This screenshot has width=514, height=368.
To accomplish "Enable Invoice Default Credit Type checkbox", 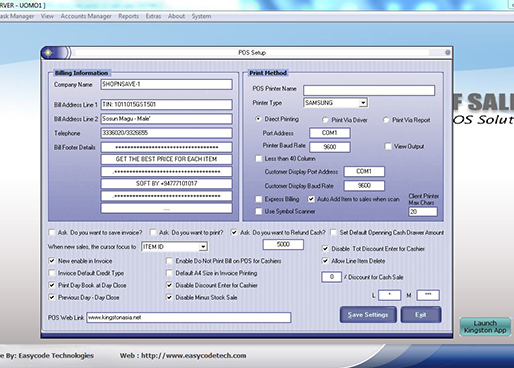I will (52, 273).
